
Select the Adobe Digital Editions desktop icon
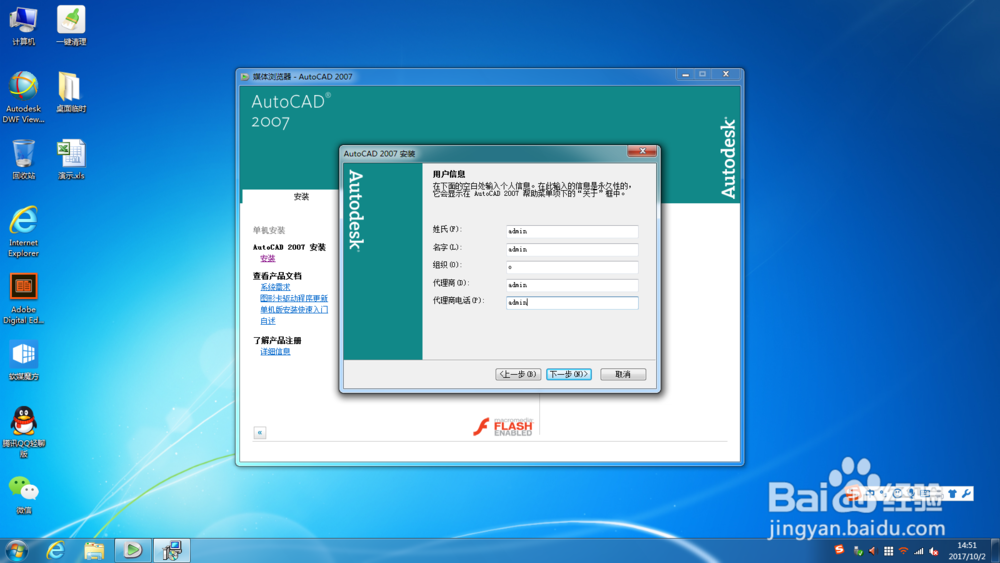(24, 298)
